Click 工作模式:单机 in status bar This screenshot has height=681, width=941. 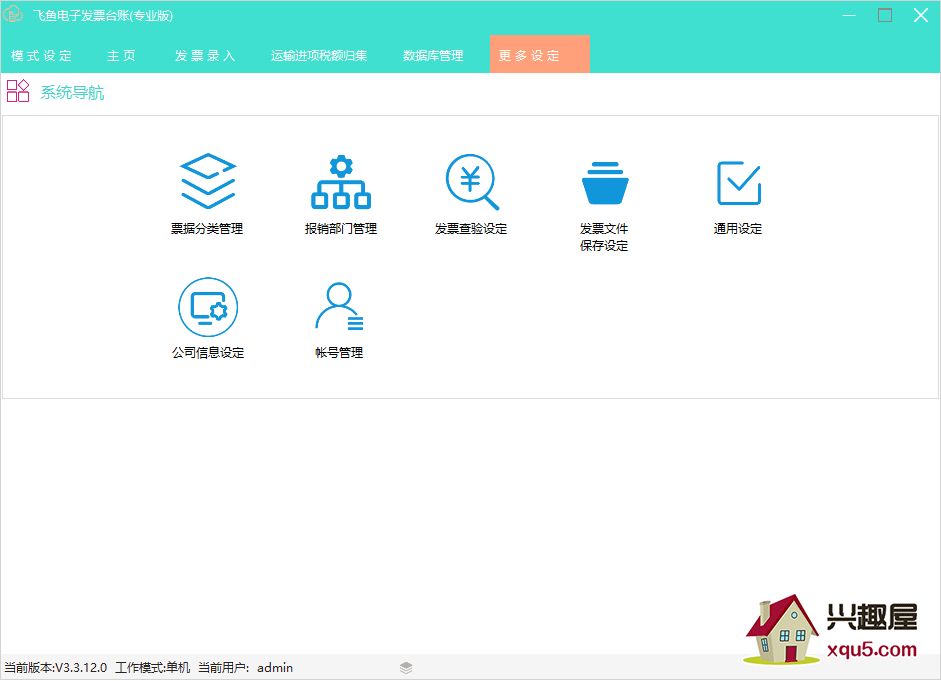(152, 667)
